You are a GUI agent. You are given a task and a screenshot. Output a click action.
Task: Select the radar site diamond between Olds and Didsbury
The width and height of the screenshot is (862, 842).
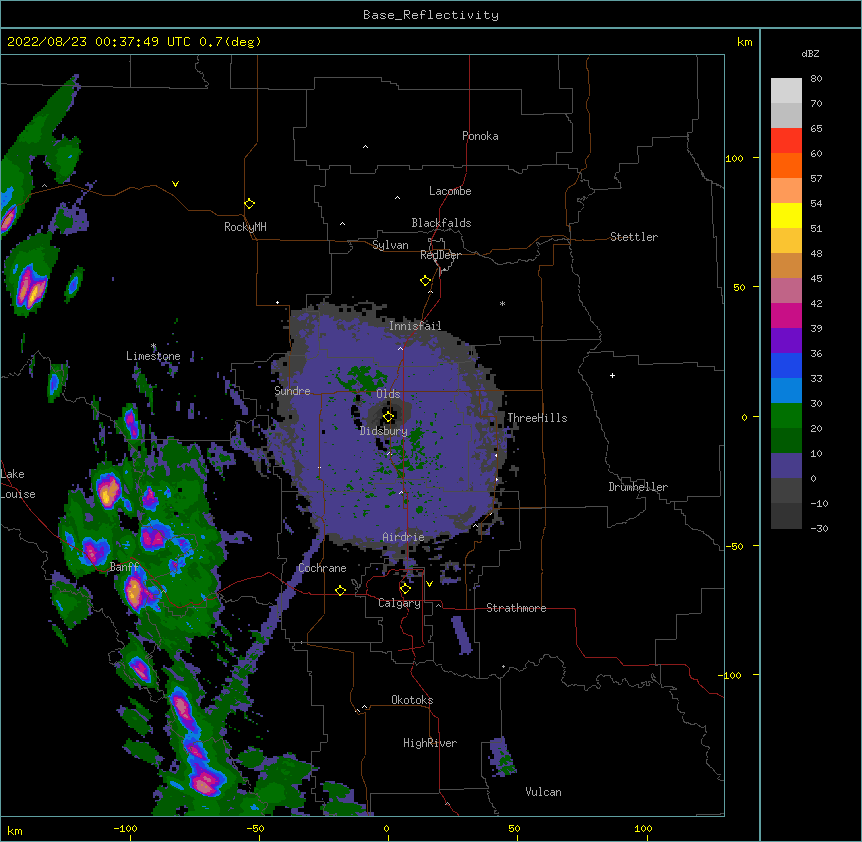click(x=389, y=417)
